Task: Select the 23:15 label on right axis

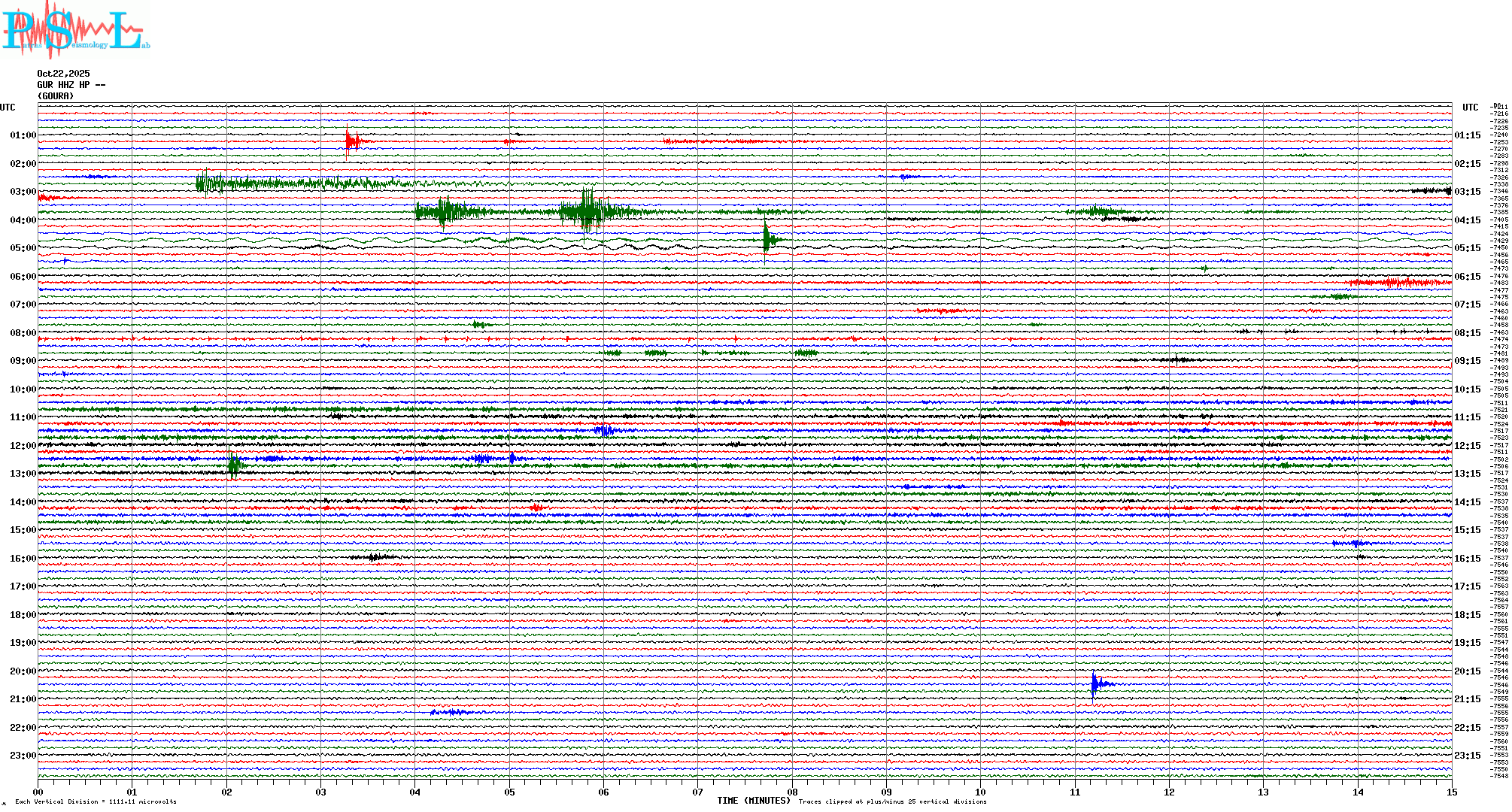Action: [1467, 756]
